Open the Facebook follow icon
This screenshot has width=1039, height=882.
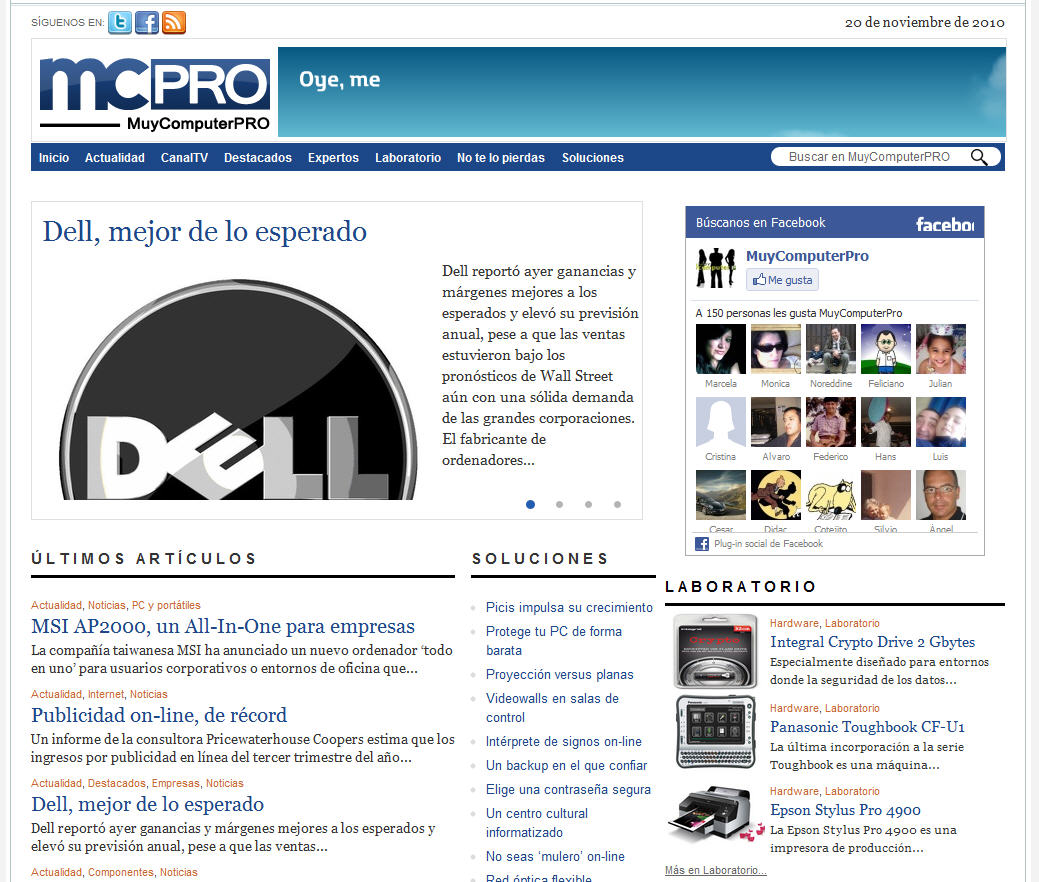click(x=147, y=23)
